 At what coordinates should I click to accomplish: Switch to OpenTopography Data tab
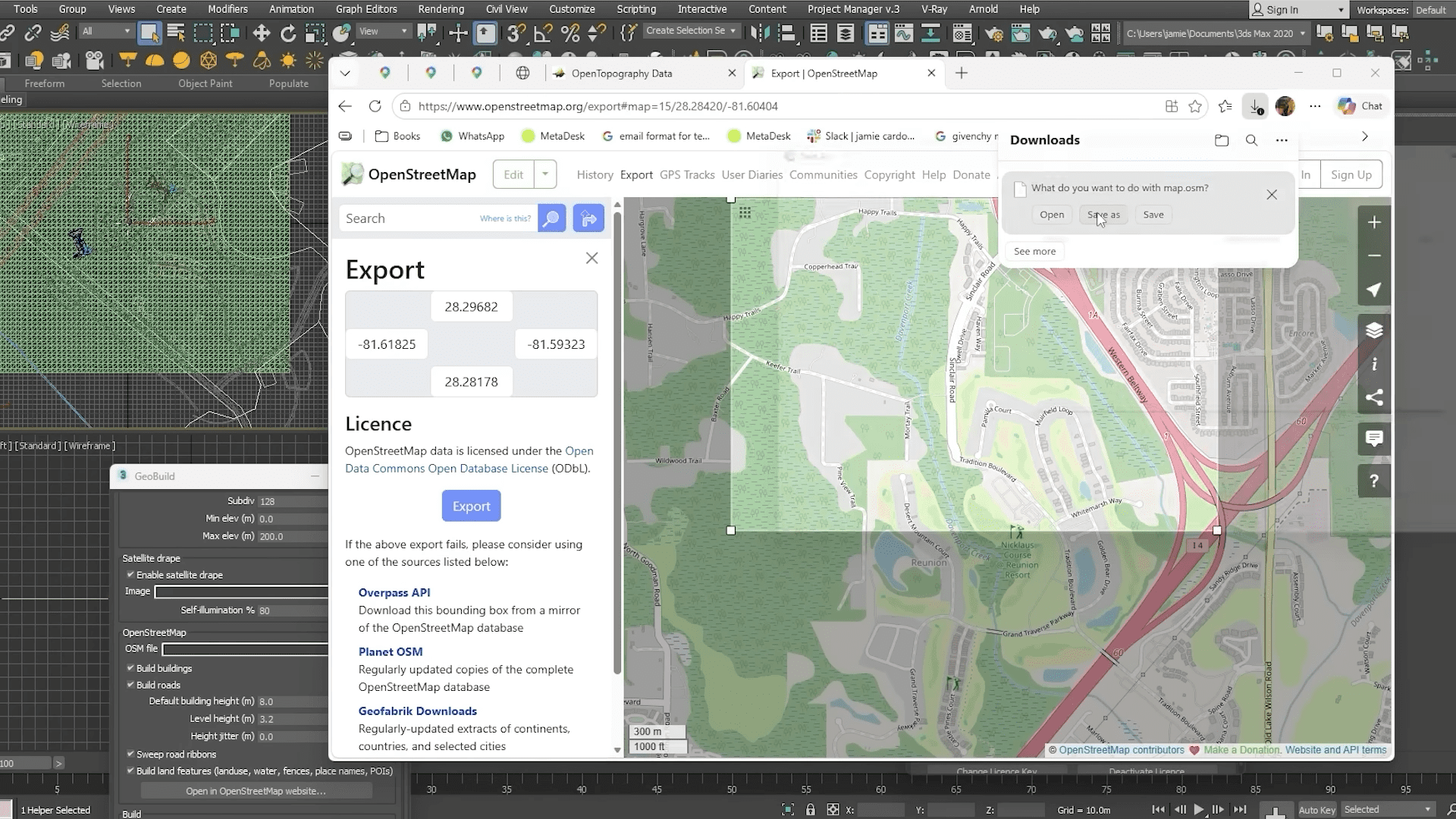[x=645, y=73]
